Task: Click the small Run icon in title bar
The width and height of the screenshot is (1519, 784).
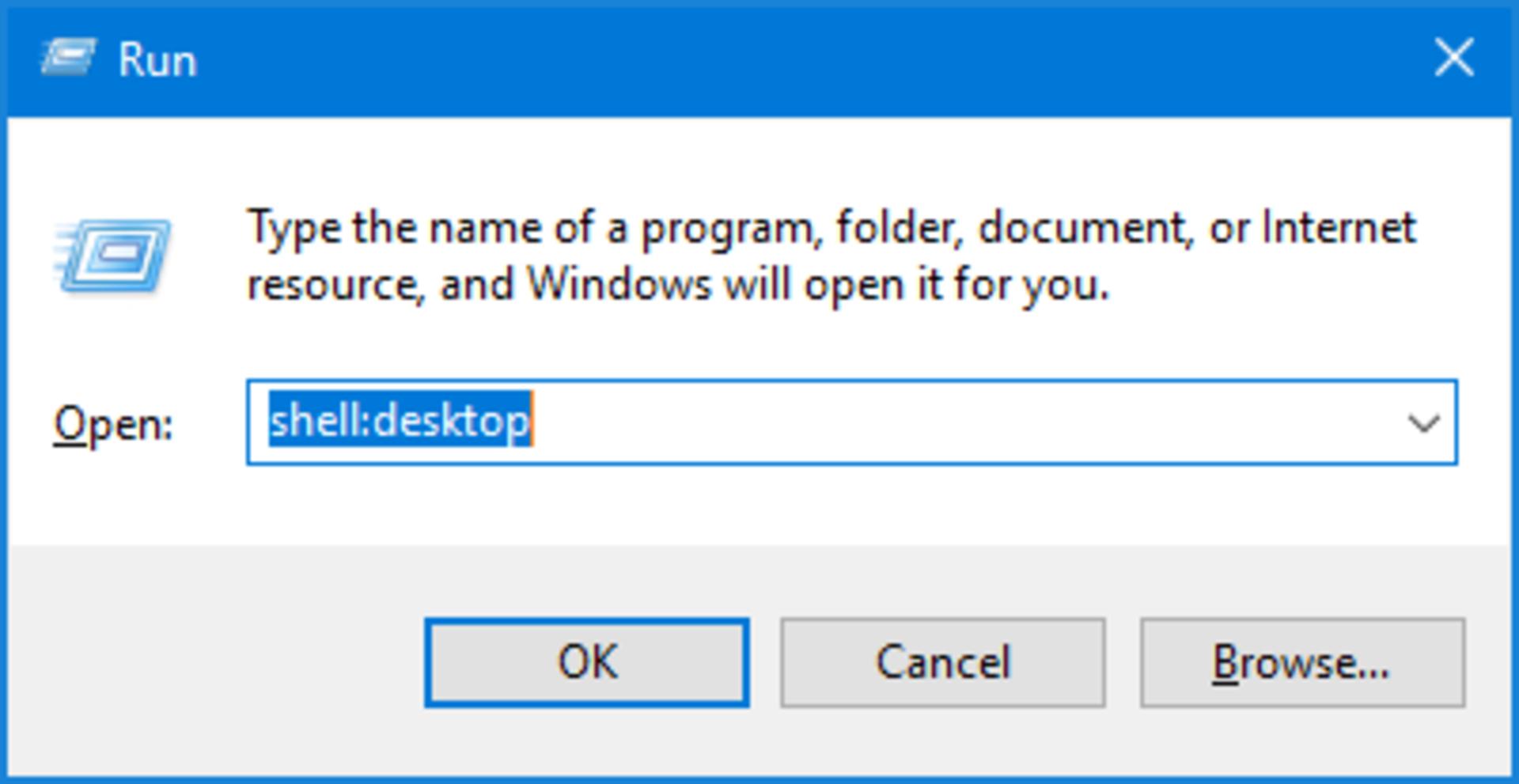Action: (x=69, y=58)
